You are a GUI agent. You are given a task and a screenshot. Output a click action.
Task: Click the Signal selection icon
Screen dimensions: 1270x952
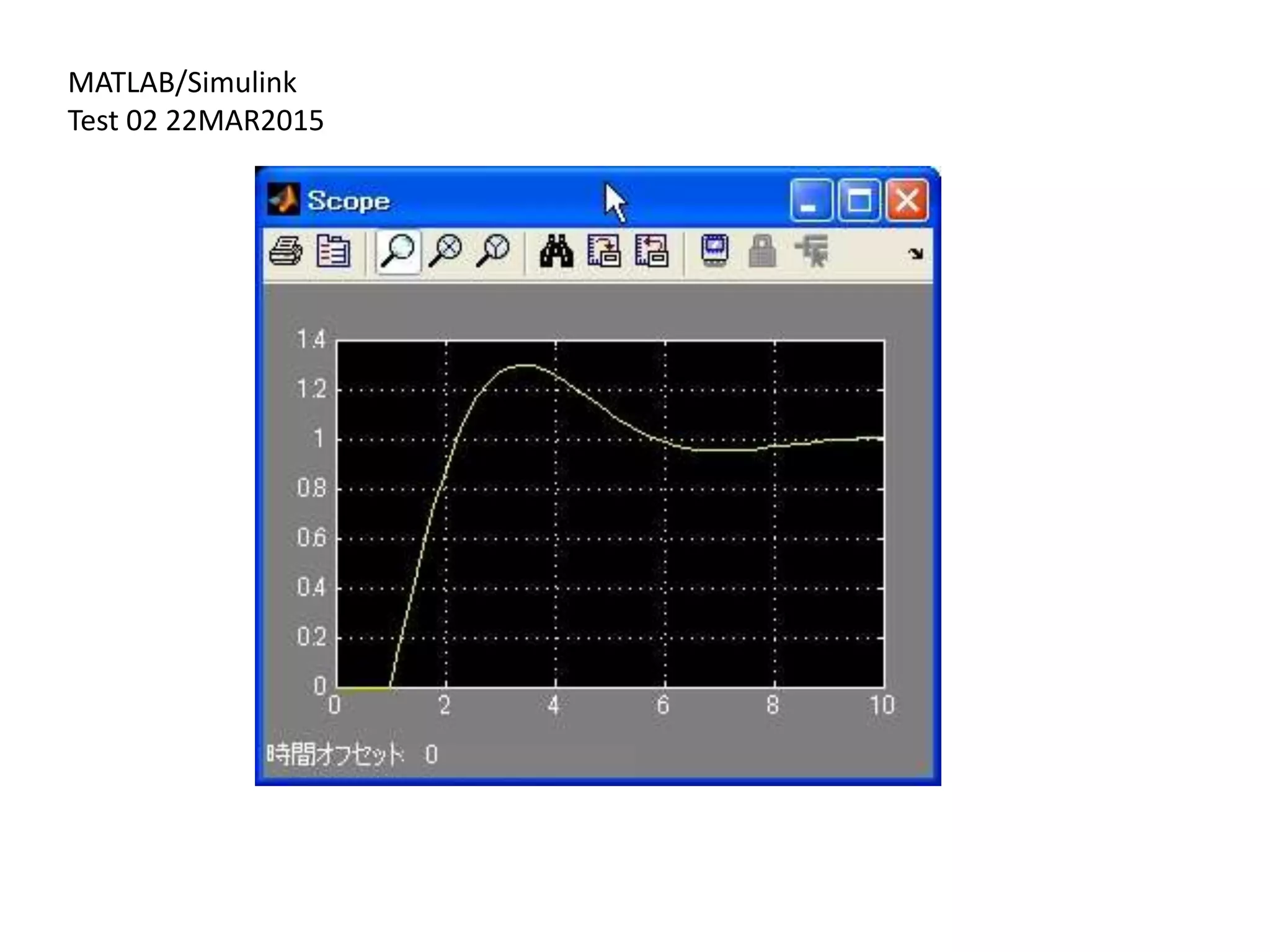[x=811, y=251]
